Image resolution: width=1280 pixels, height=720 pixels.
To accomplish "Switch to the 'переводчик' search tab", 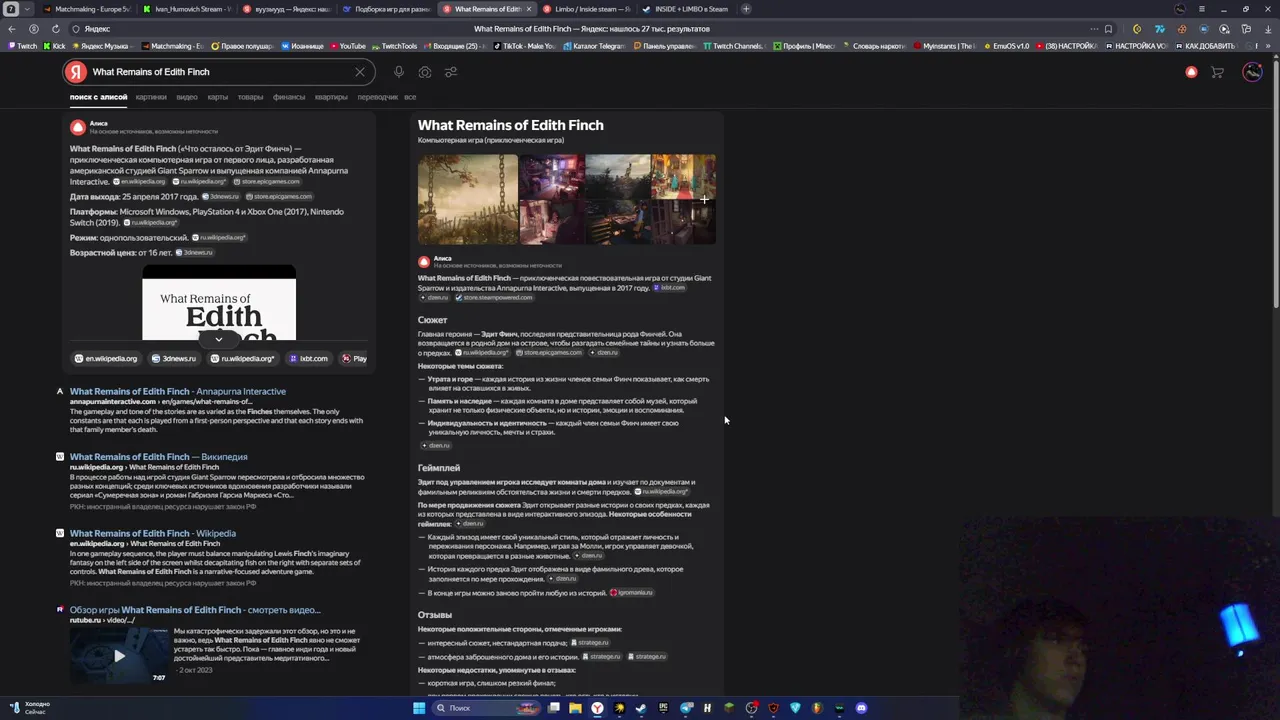I will [377, 97].
